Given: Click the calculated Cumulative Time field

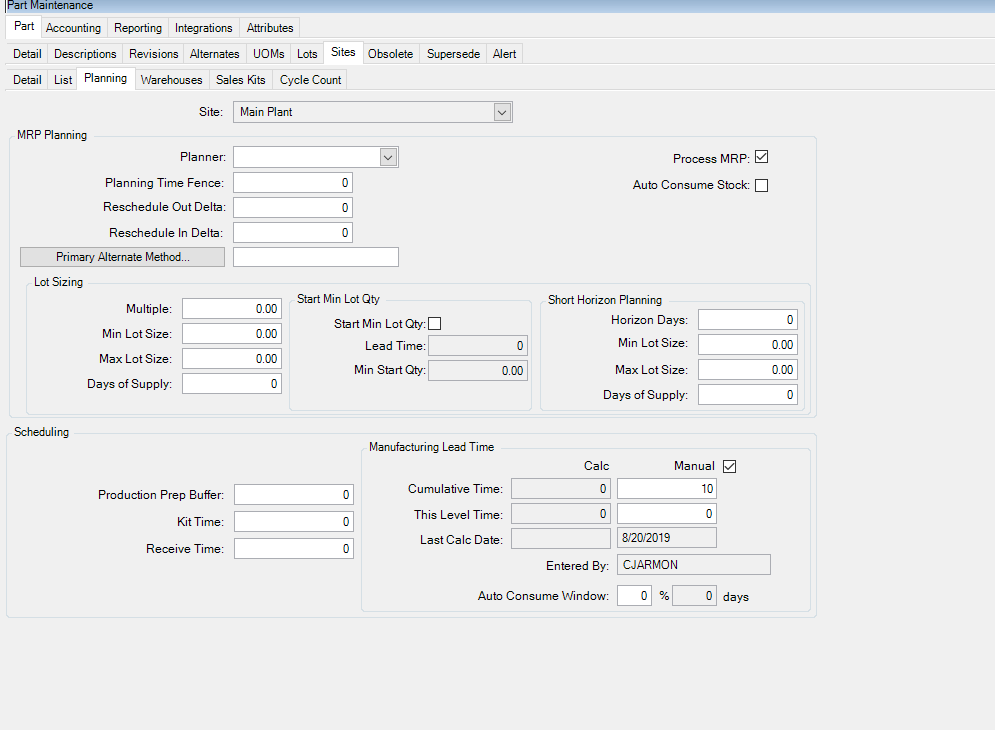Looking at the screenshot, I should pyautogui.click(x=561, y=489).
